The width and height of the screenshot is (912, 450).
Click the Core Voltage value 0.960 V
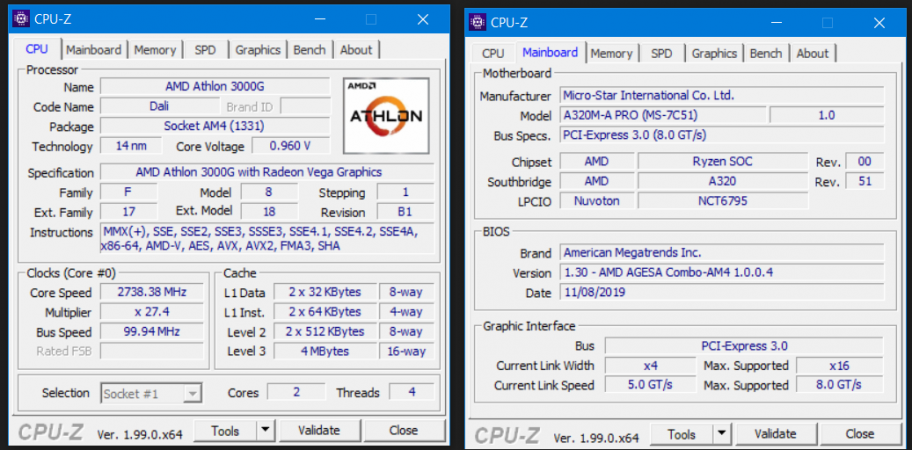(x=290, y=146)
